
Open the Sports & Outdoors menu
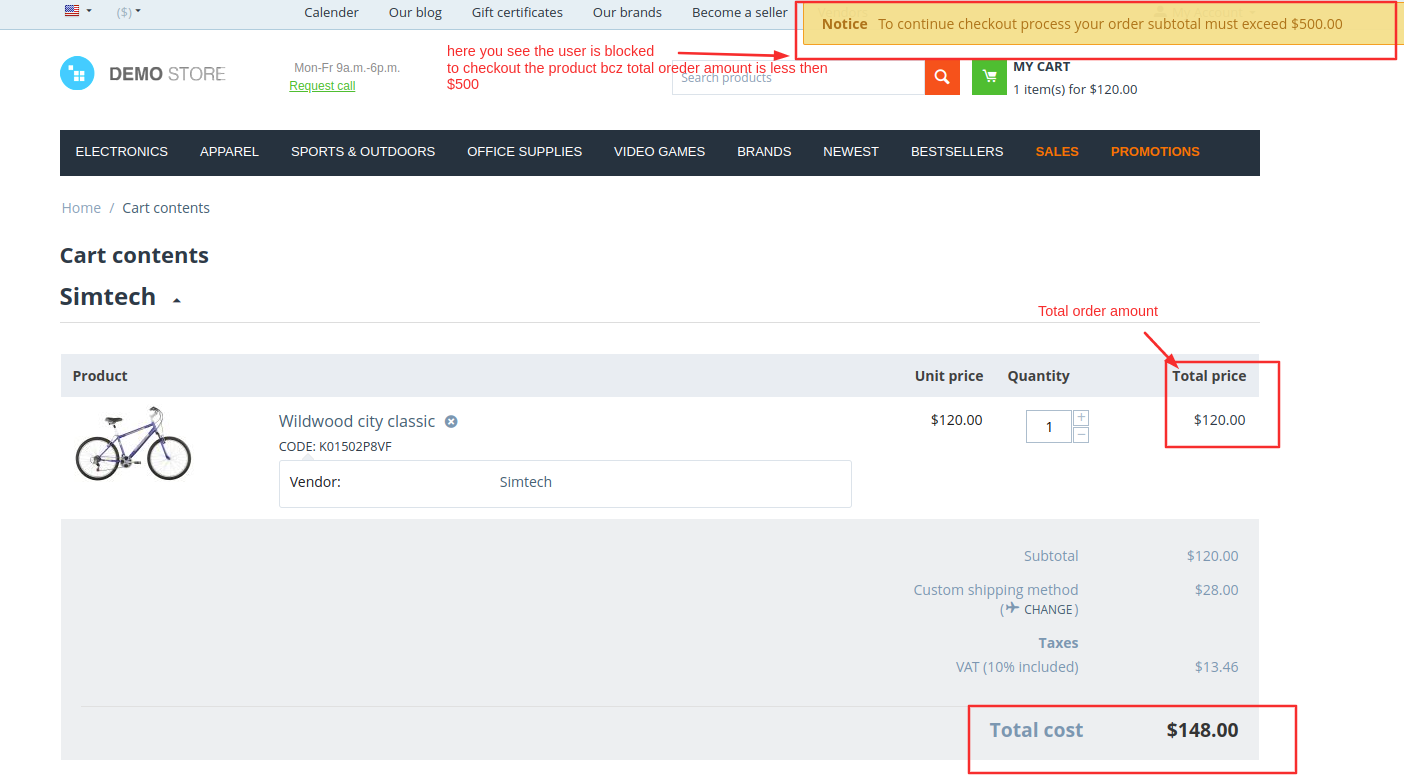point(363,152)
